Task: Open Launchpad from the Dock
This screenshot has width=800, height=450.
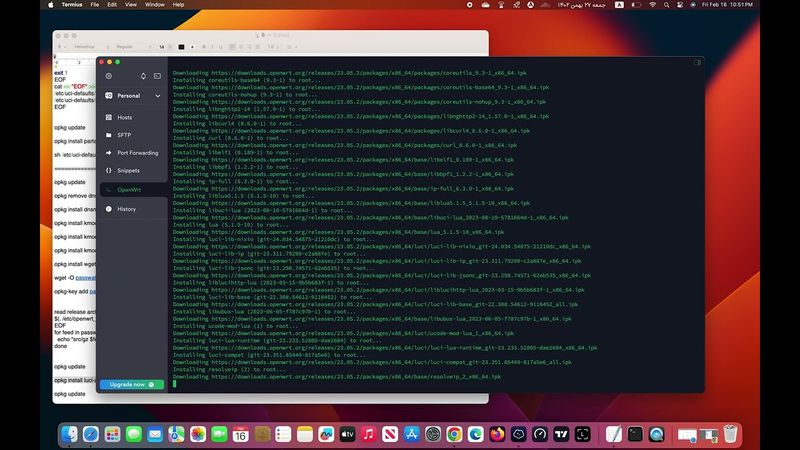Action: (x=112, y=434)
